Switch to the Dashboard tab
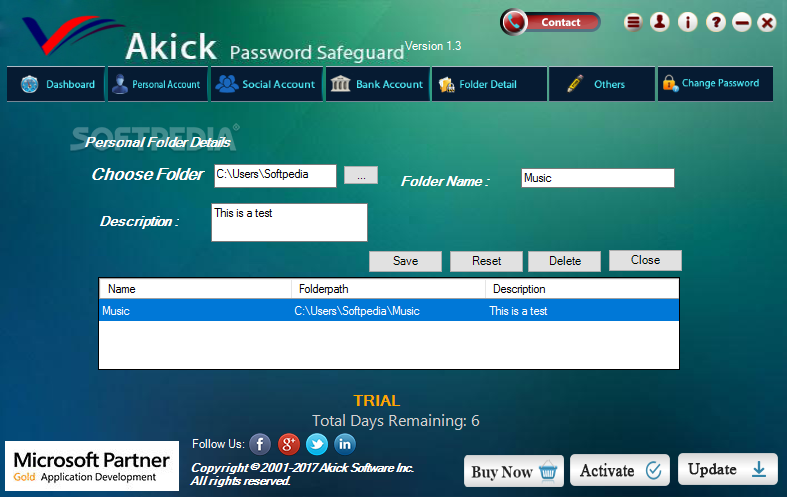Screen dimensions: 787x497 56,84
